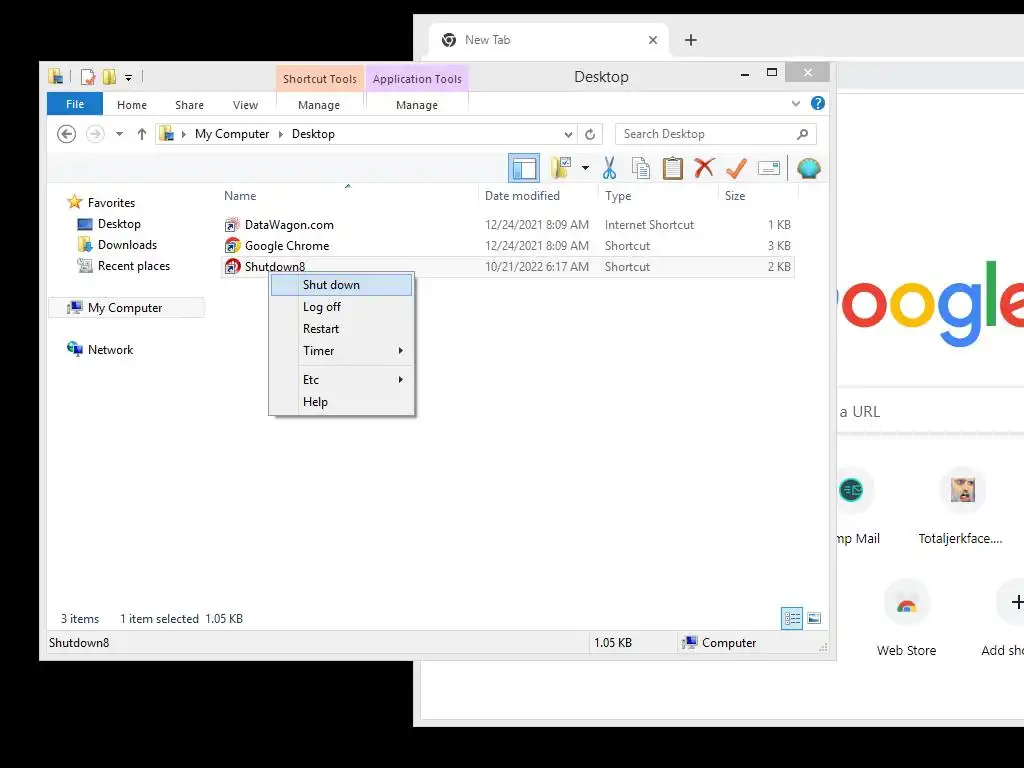Image resolution: width=1024 pixels, height=768 pixels.
Task: Switch to Details view icon in status bar
Action: (792, 618)
